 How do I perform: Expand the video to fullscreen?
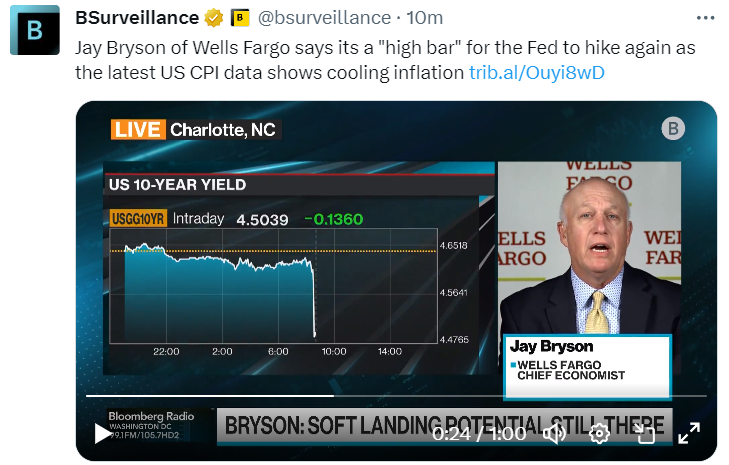click(689, 433)
